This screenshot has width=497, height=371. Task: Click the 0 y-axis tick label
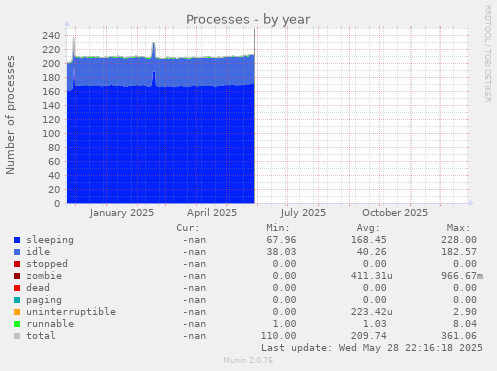click(57, 204)
